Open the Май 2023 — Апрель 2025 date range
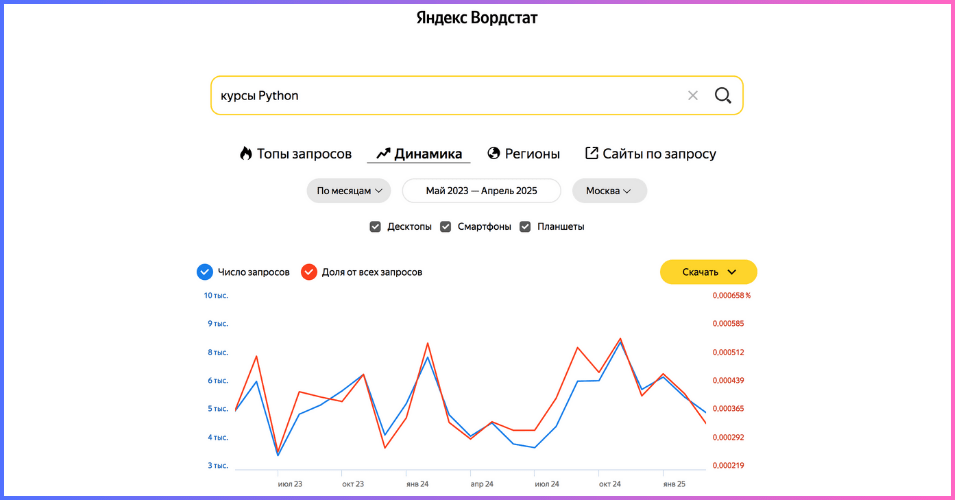This screenshot has width=955, height=500. point(481,191)
